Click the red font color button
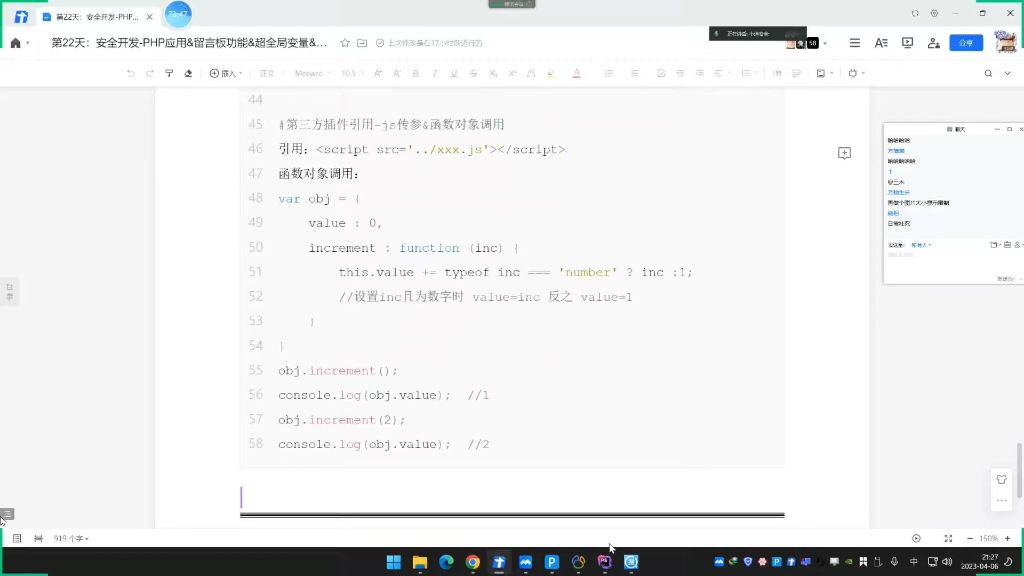1024x576 pixels. click(576, 73)
